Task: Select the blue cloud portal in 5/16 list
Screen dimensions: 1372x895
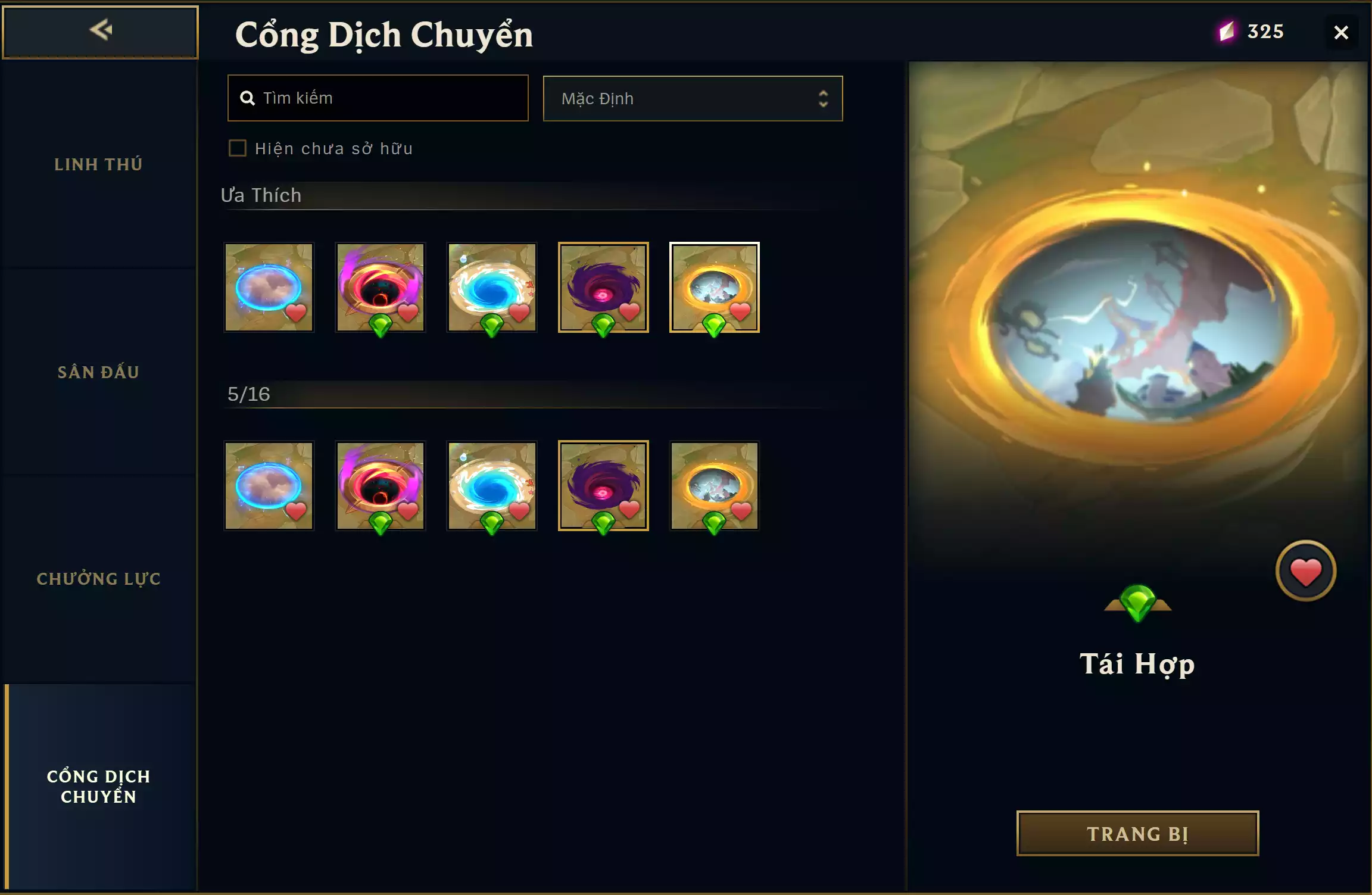Action: click(269, 486)
